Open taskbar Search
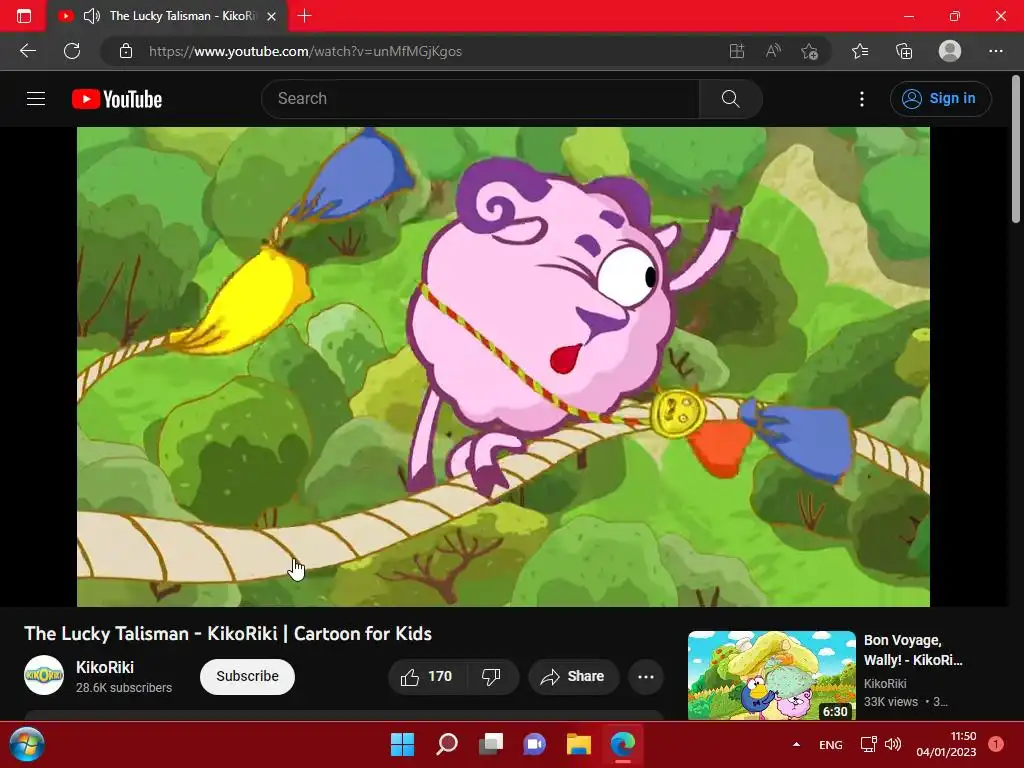Image resolution: width=1024 pixels, height=768 pixels. coord(447,744)
